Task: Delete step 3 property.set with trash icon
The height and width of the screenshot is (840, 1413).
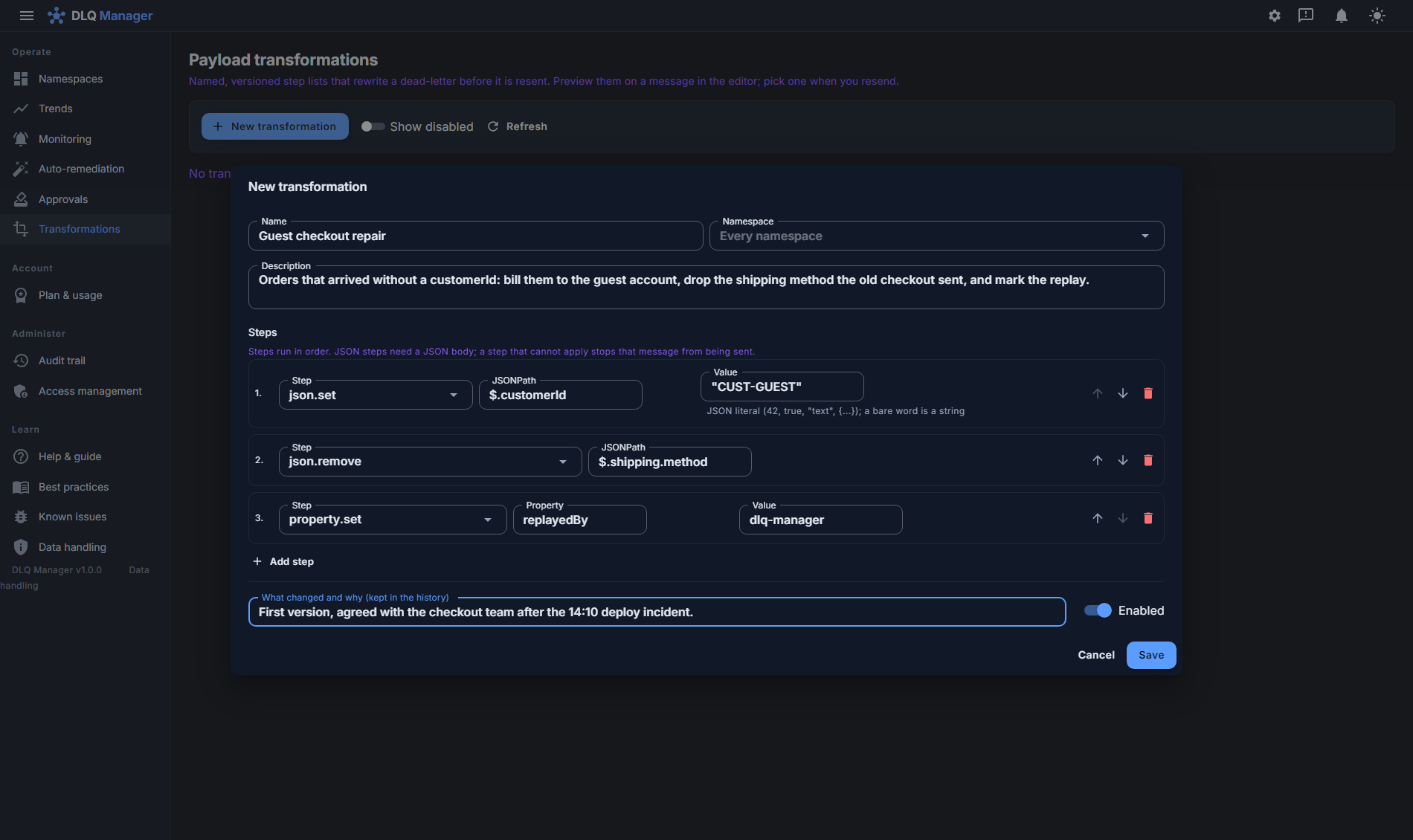Action: point(1148,518)
